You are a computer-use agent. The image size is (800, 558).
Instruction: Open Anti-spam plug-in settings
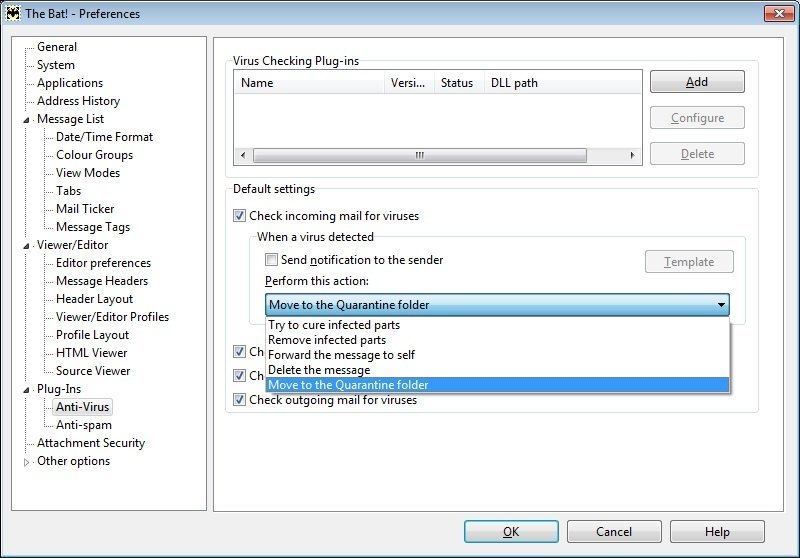pos(84,425)
